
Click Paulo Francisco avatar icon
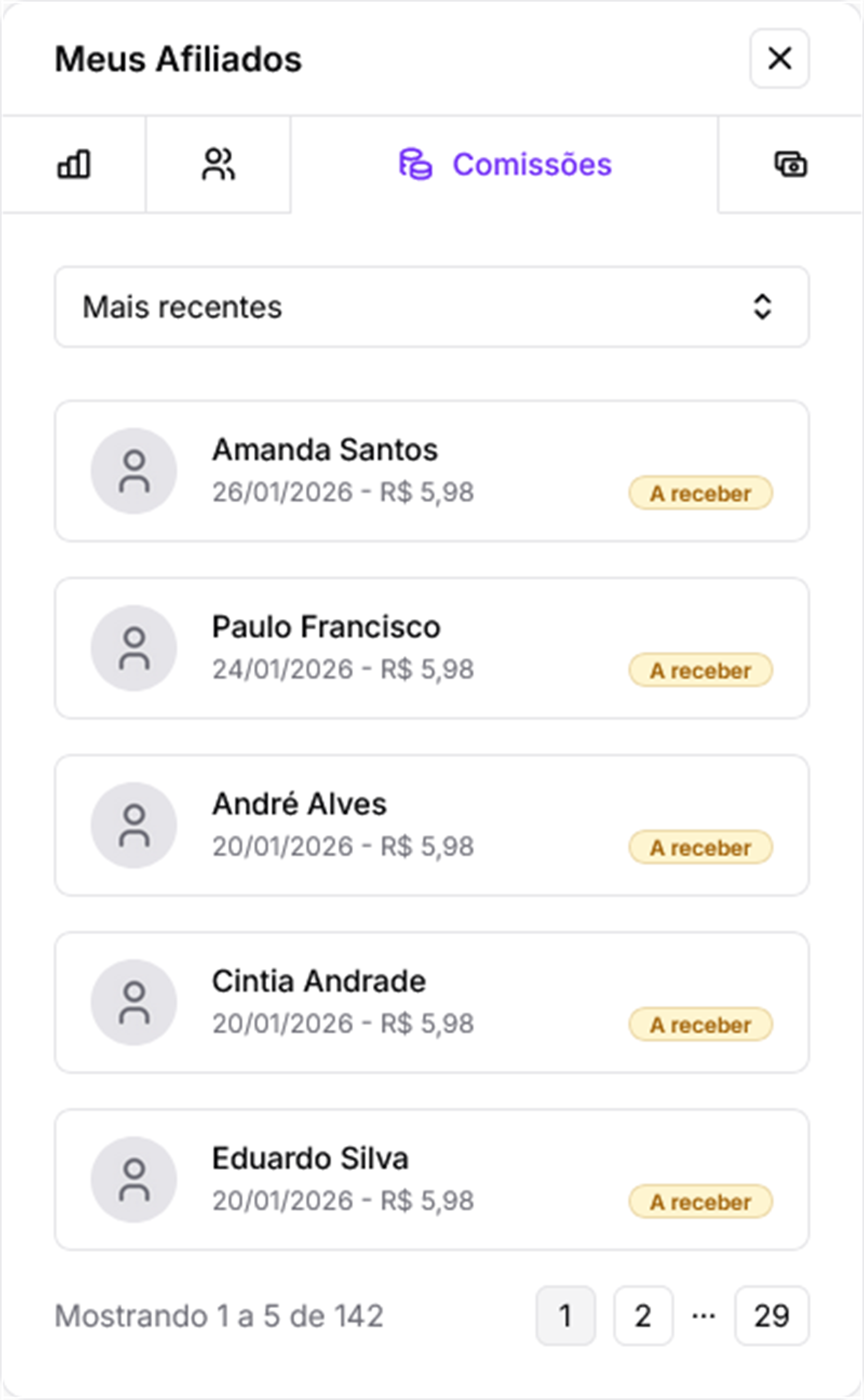[x=134, y=648]
